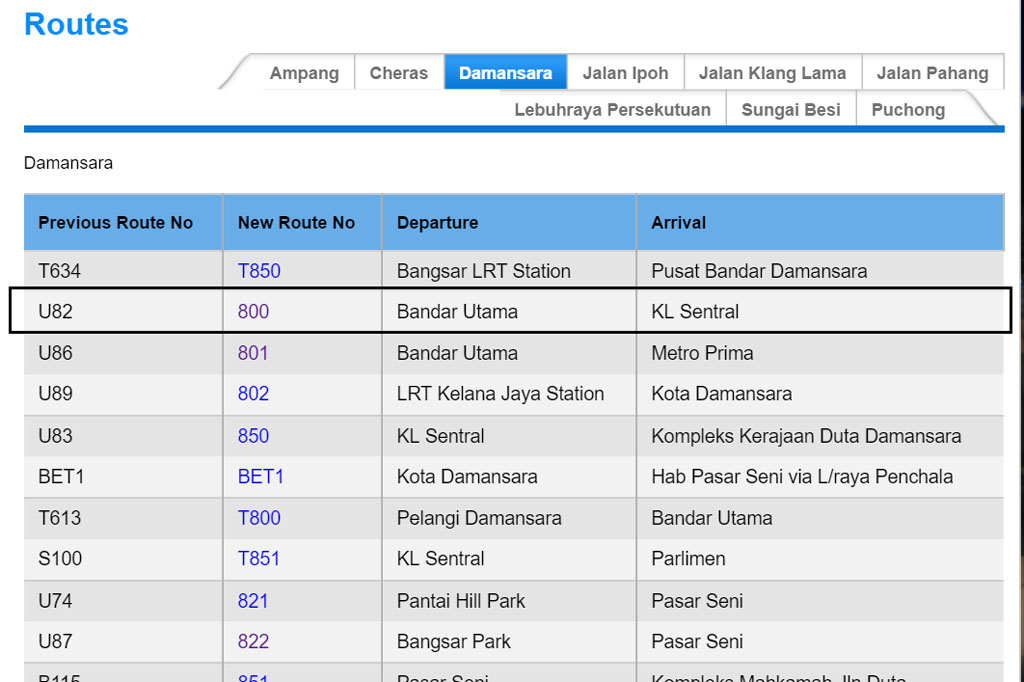Open route T850 link
Viewport: 1024px width, 682px height.
pos(259,270)
